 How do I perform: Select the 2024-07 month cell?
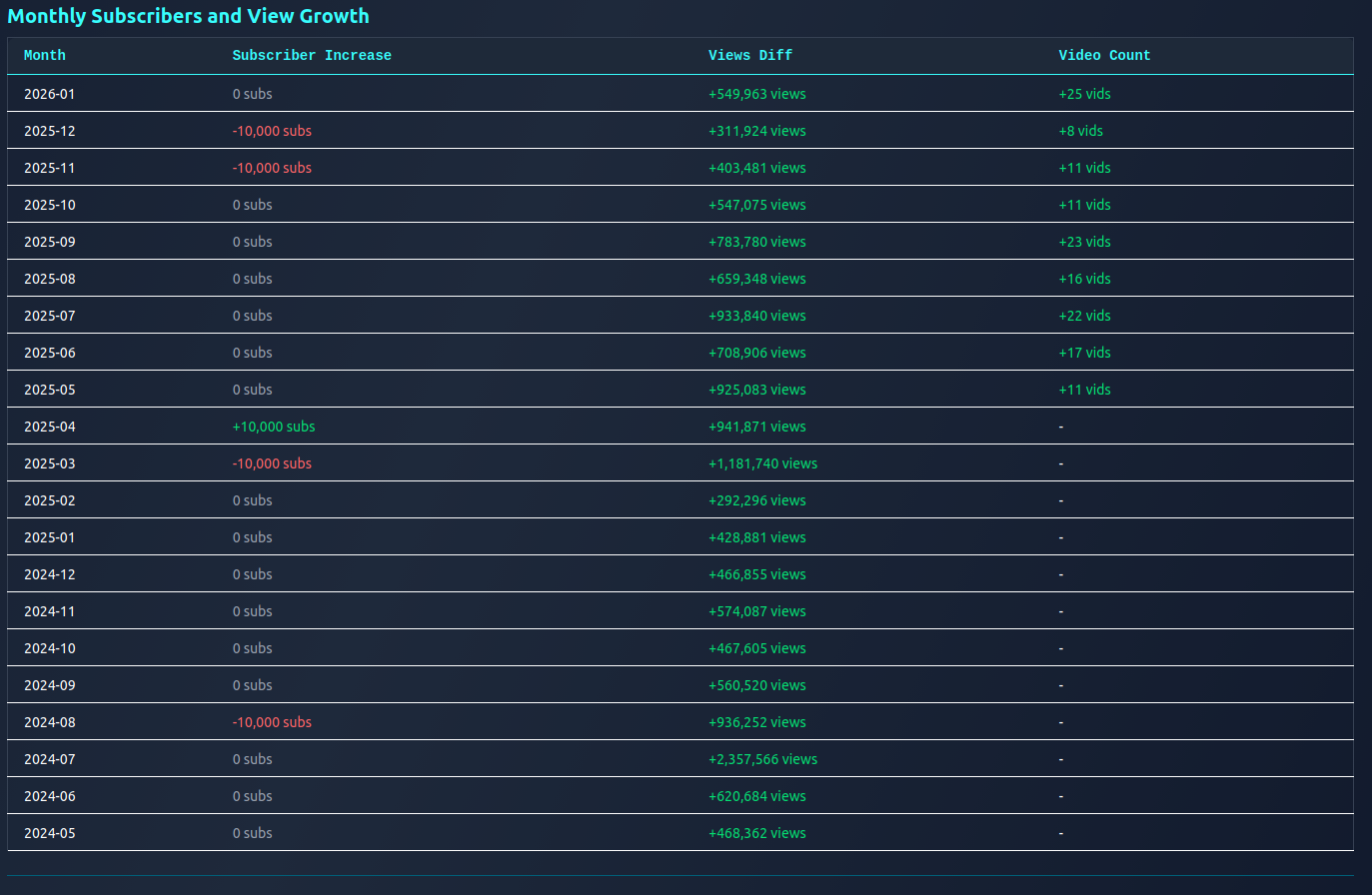point(50,759)
